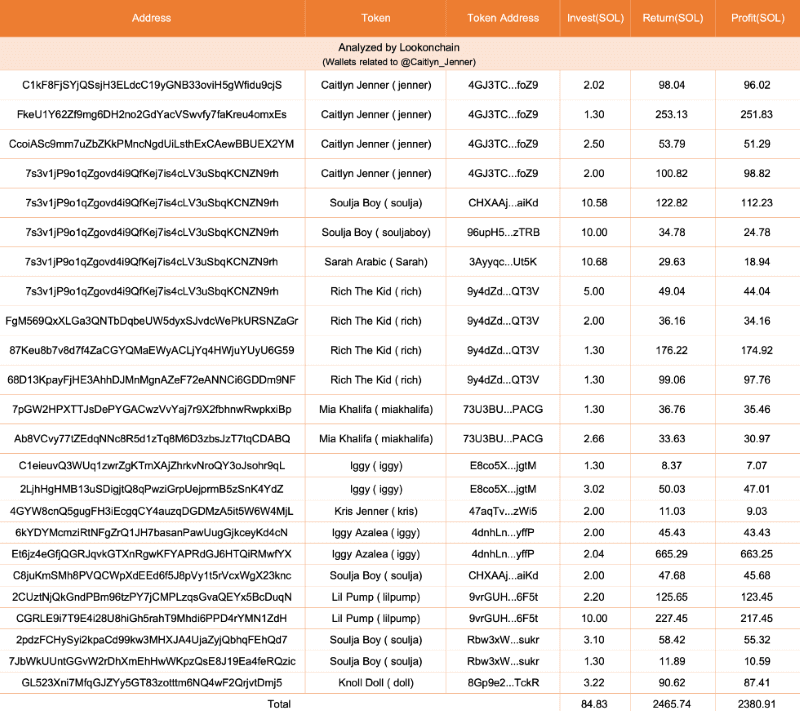
Task: Click the return value 253.13
Action: pos(672,115)
